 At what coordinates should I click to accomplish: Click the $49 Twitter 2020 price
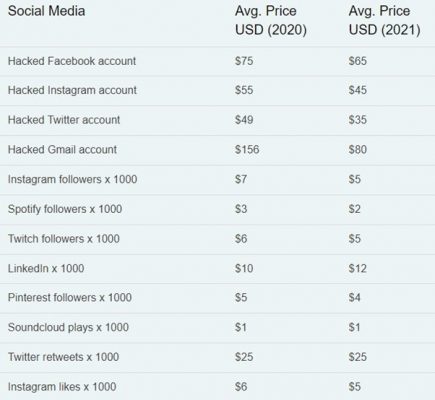(x=244, y=120)
